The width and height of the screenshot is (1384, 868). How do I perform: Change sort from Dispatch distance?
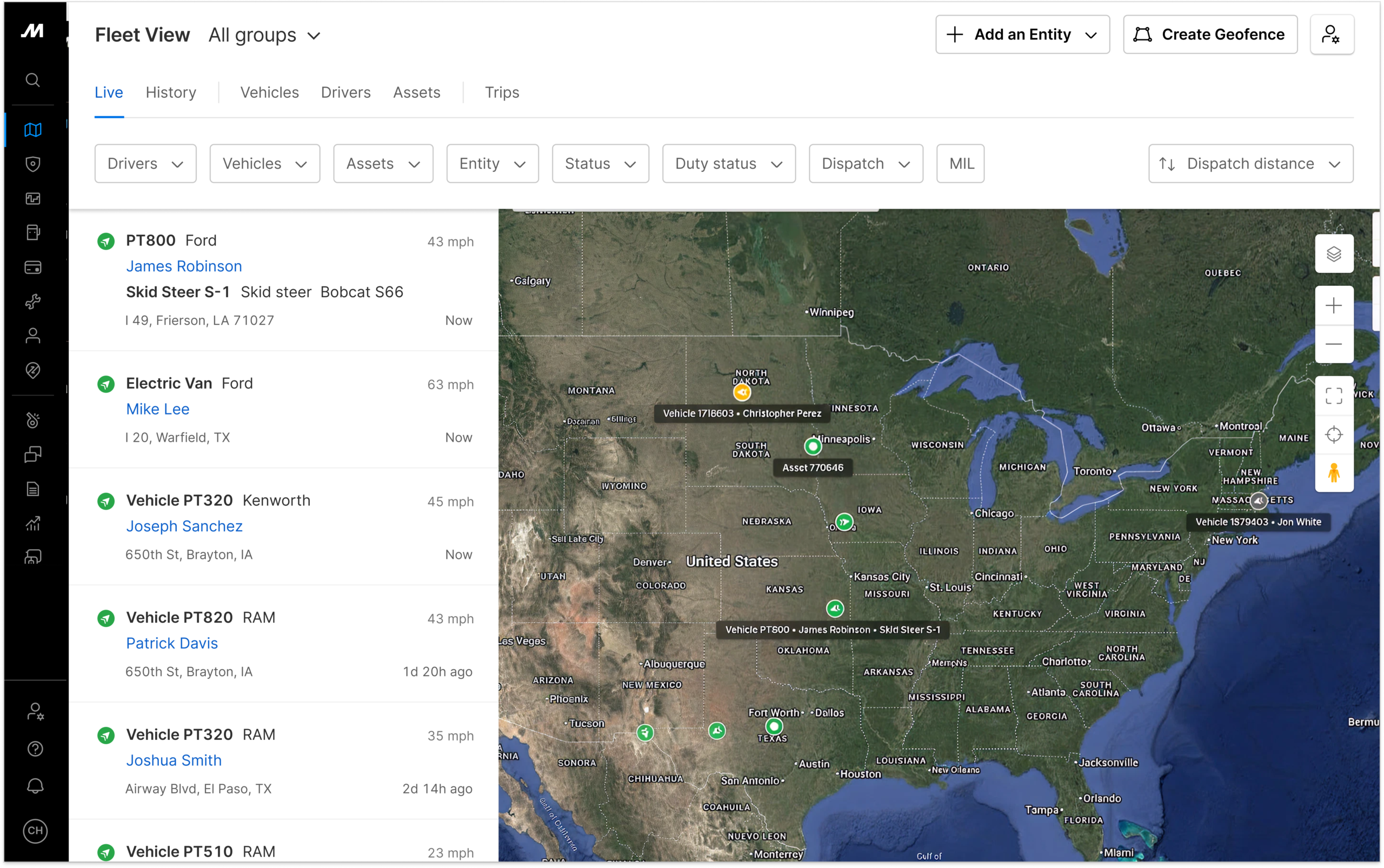point(1250,164)
